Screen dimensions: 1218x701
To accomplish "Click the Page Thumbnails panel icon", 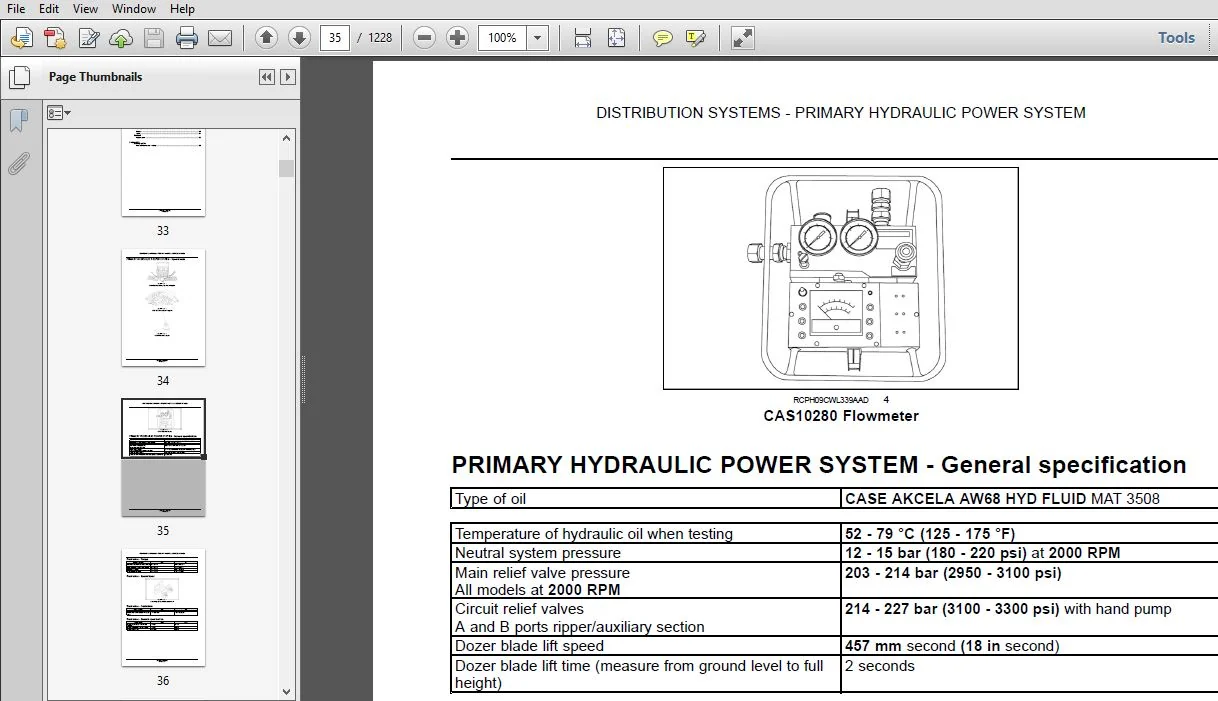I will (19, 78).
